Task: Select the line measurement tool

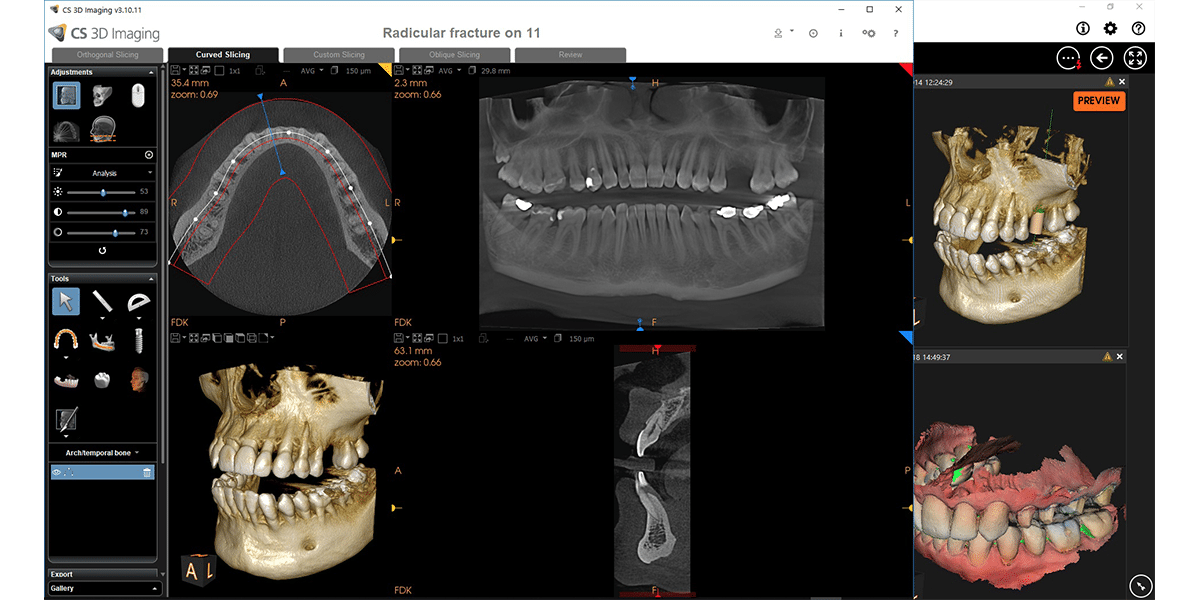Action: coord(102,300)
